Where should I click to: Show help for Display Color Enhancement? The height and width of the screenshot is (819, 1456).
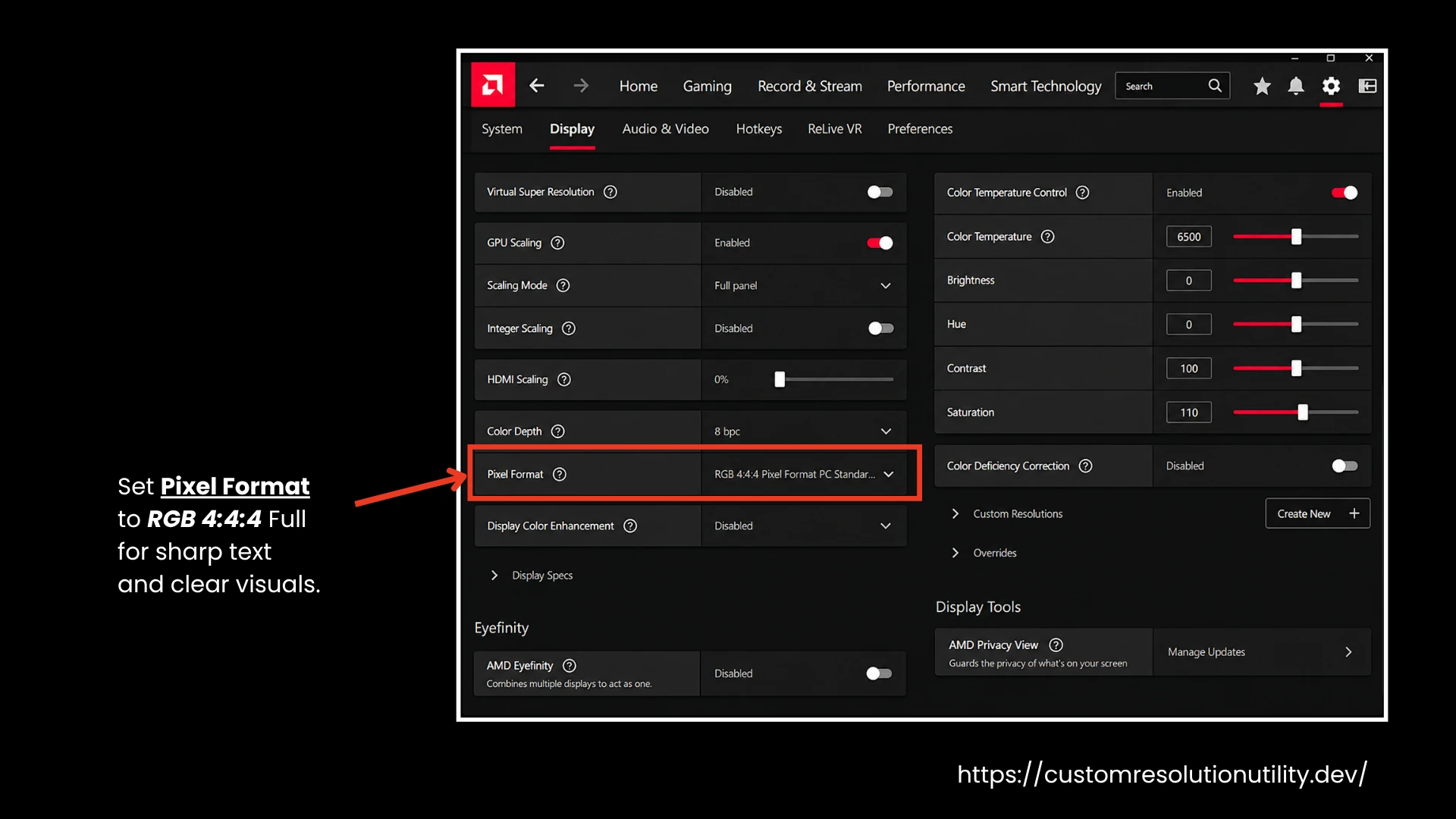630,526
